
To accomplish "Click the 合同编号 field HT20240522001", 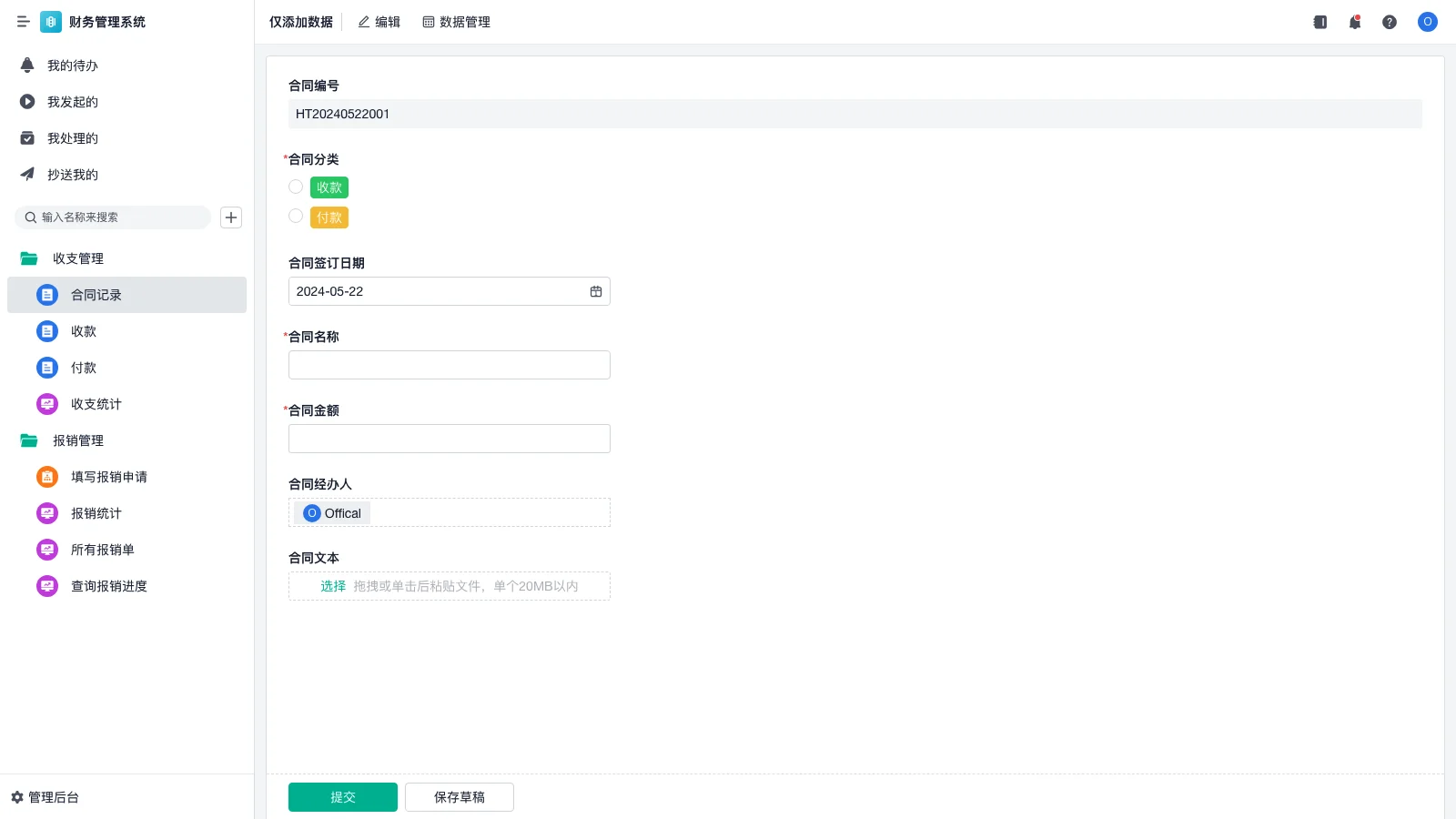I will [855, 114].
